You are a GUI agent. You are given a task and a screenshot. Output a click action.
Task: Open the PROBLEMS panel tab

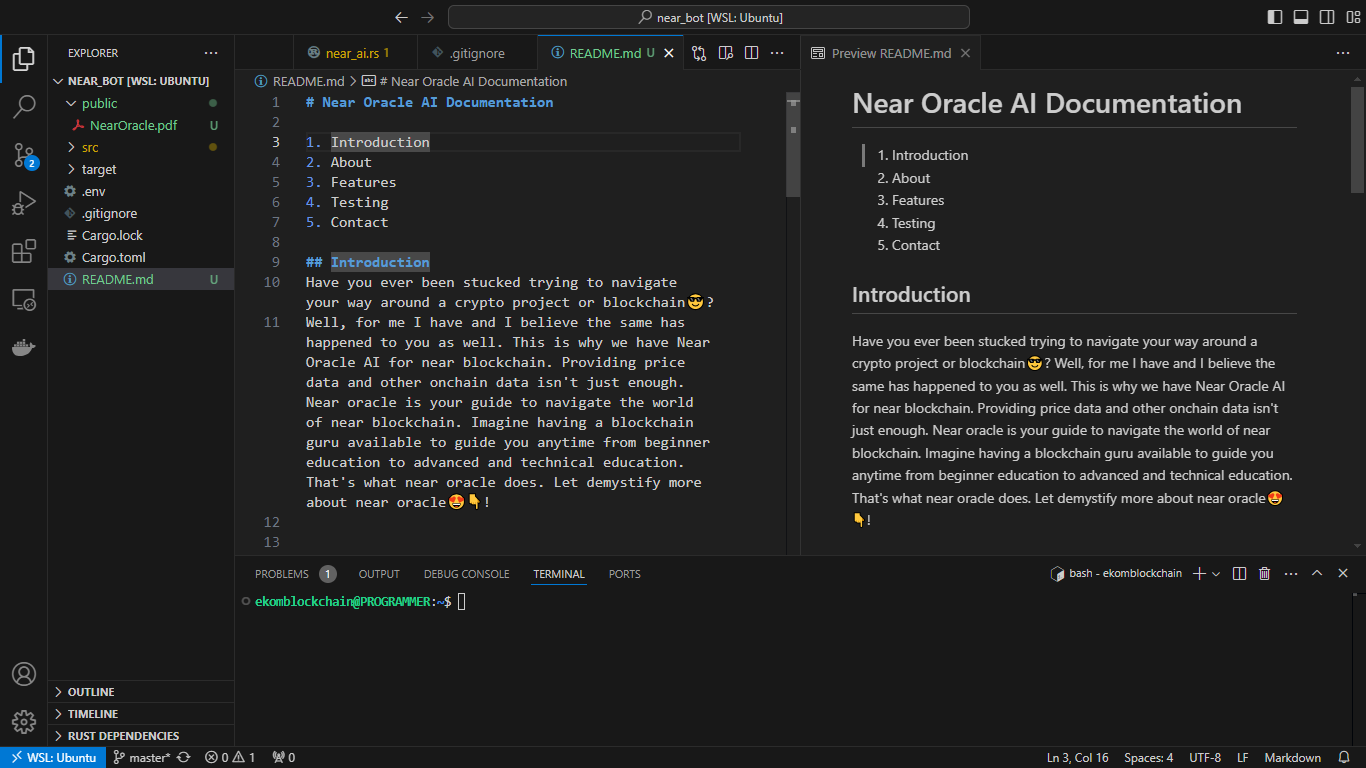(295, 574)
